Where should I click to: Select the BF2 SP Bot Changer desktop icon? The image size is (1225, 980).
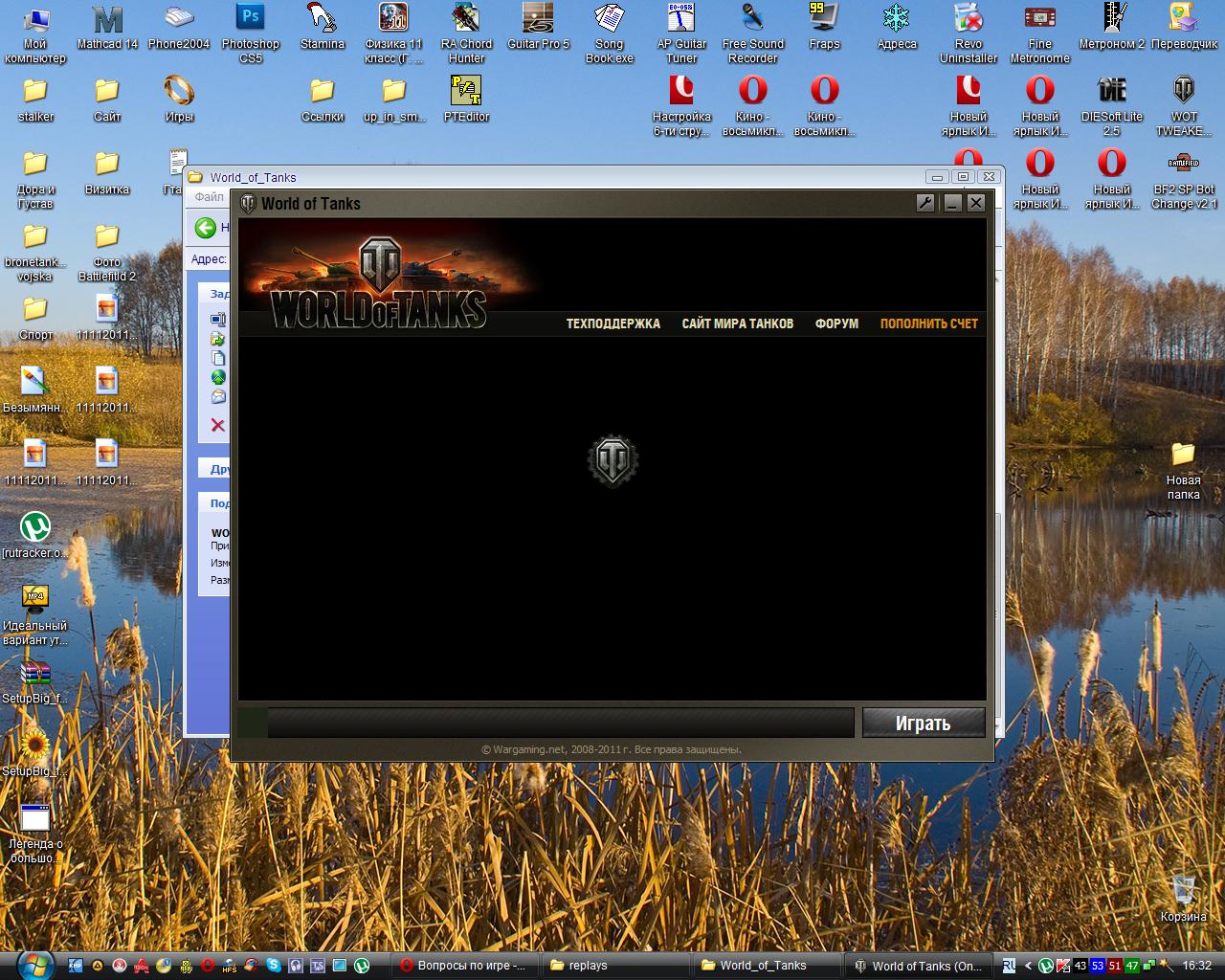point(1184,180)
